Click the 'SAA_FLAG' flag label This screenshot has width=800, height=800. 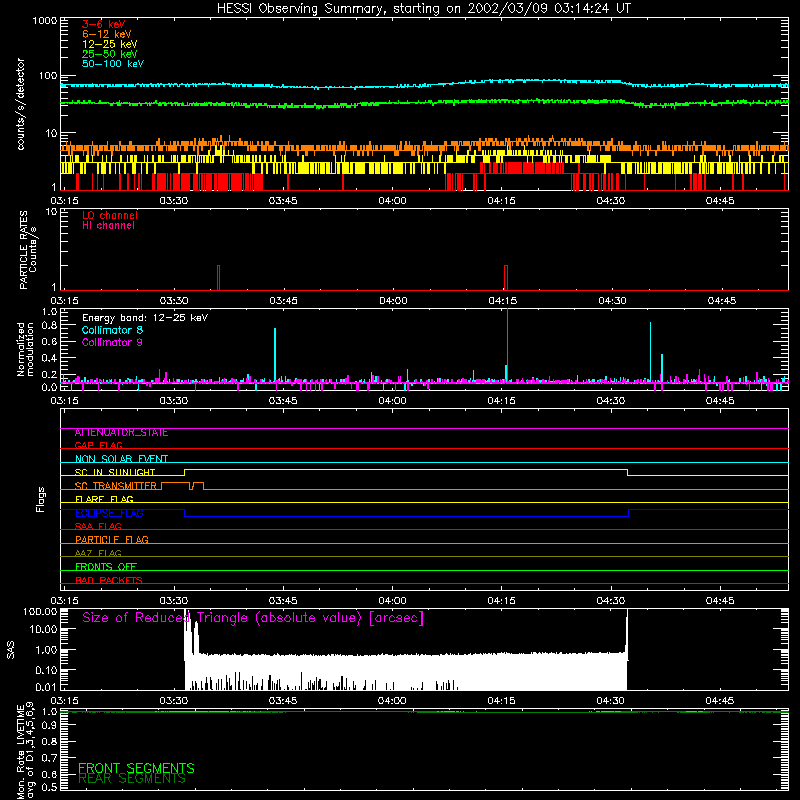98,527
